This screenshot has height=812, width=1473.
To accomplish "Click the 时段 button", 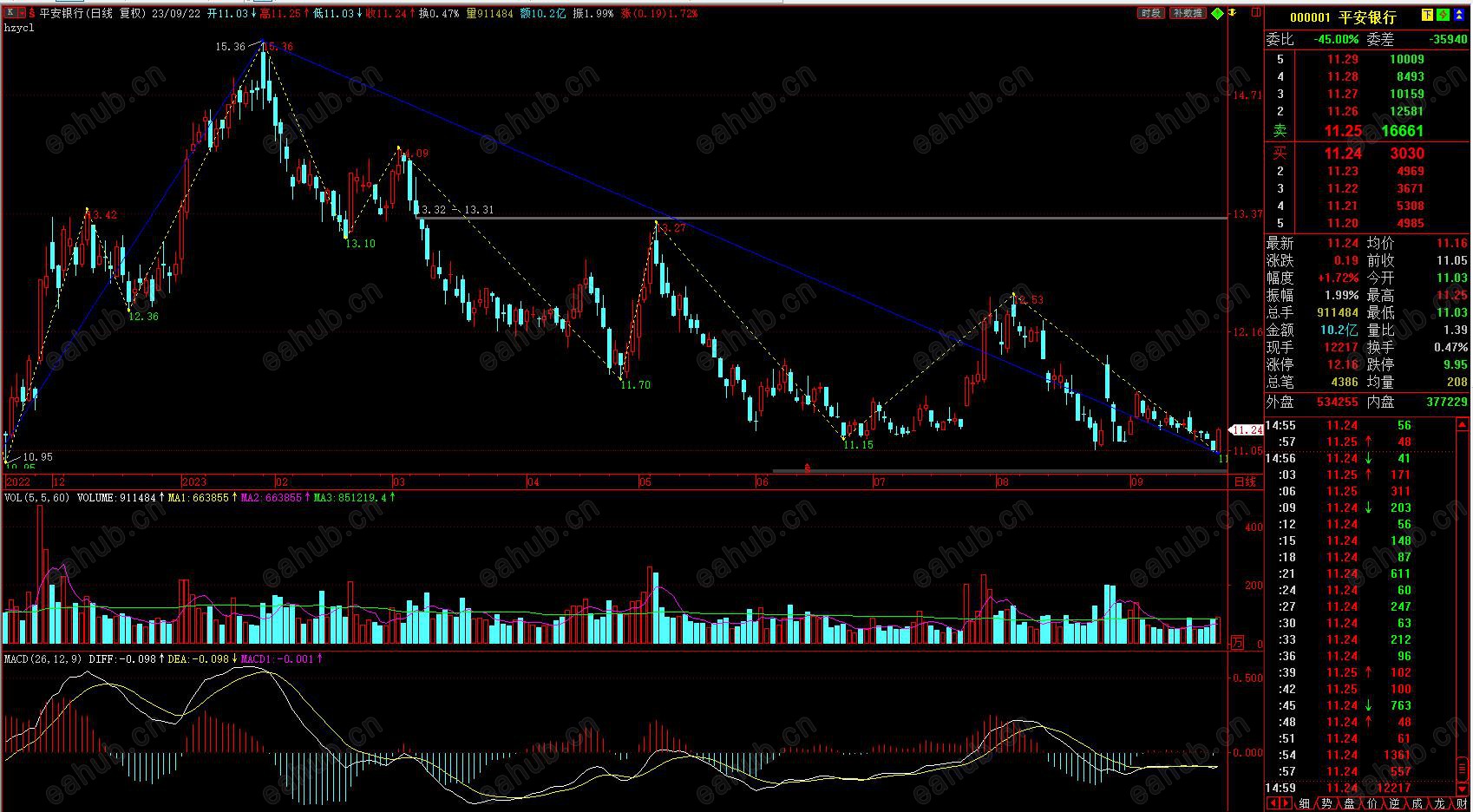I will point(1150,13).
